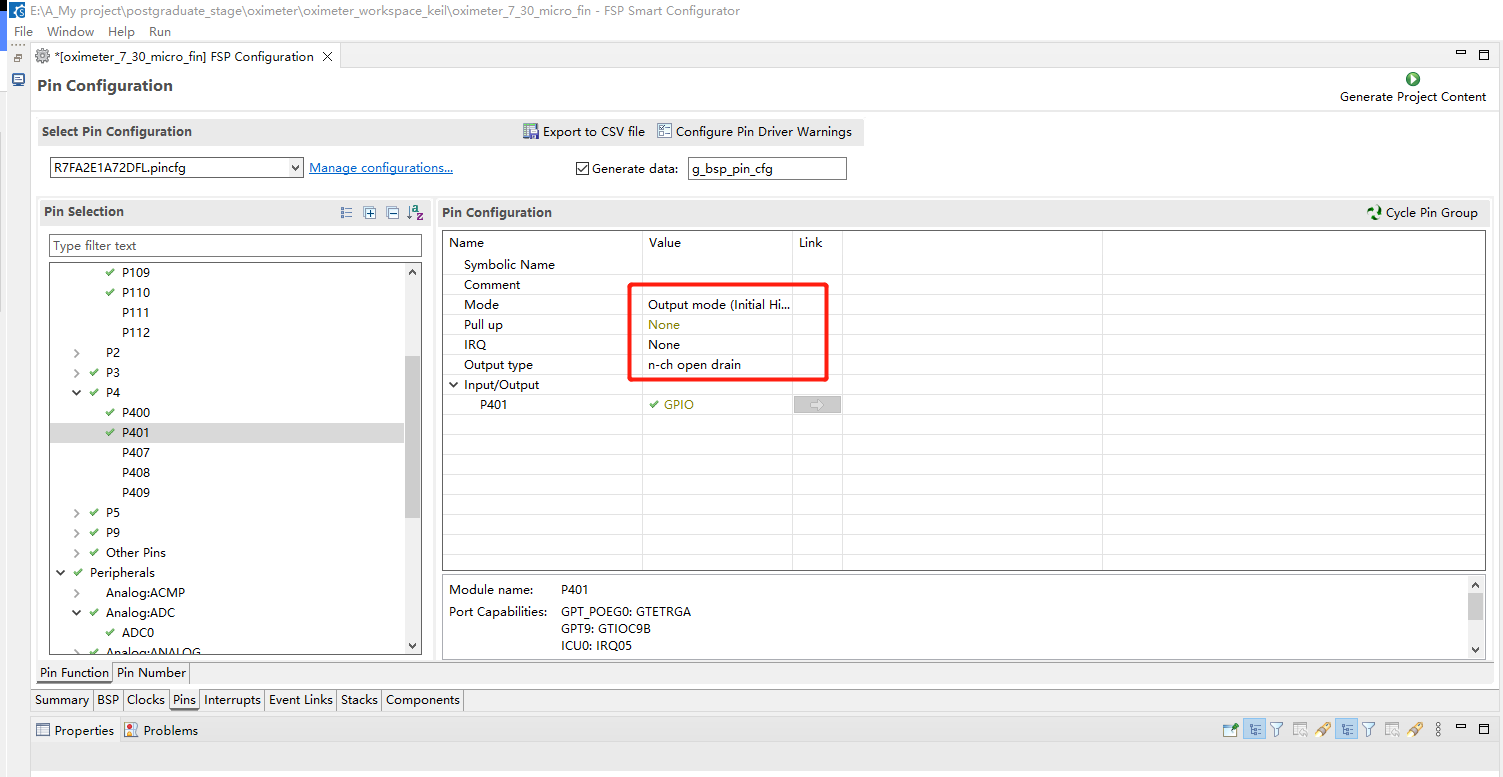
Task: Open the Components tab
Action: 423,700
